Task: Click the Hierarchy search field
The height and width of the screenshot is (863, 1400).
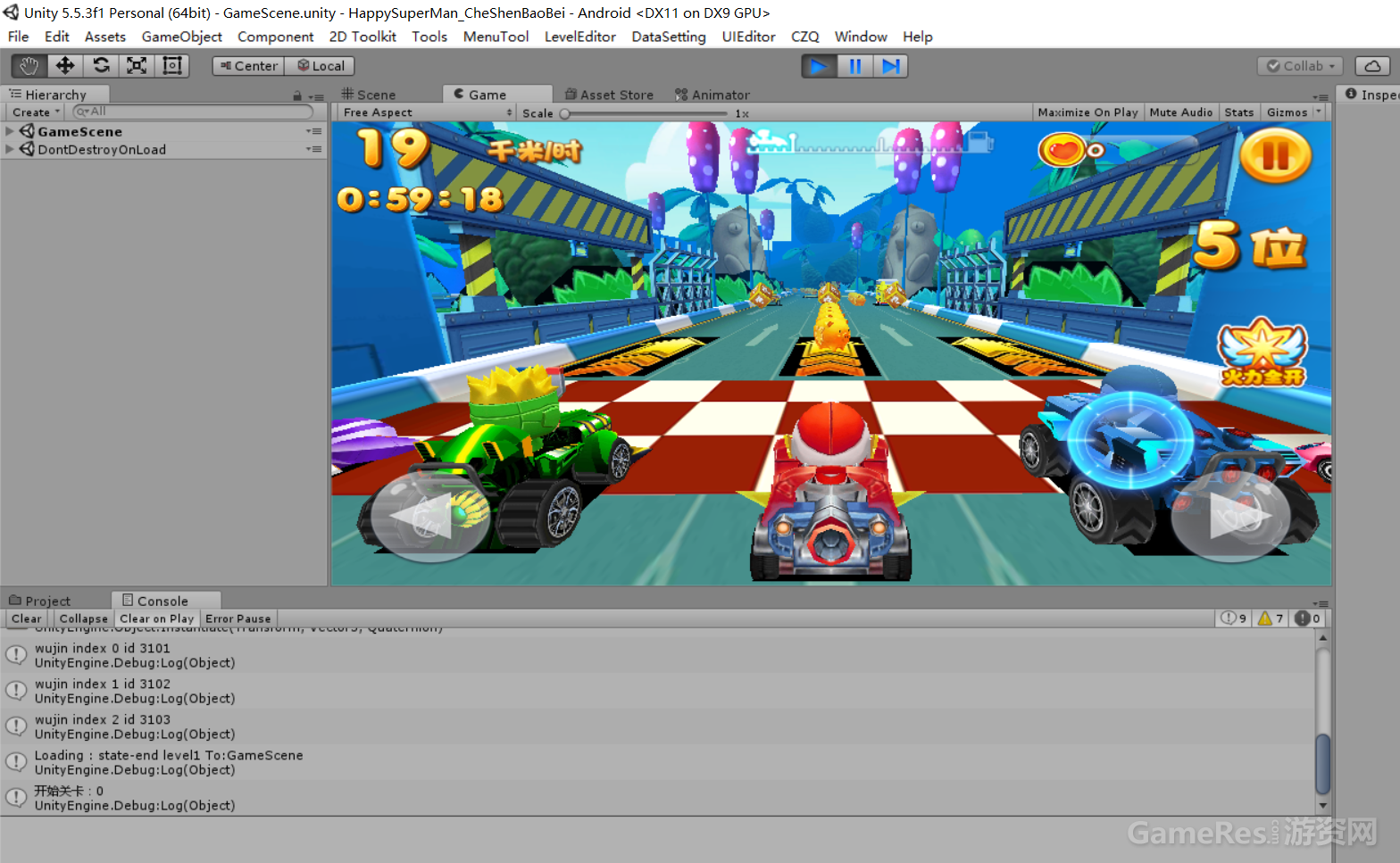Action: pyautogui.click(x=193, y=112)
